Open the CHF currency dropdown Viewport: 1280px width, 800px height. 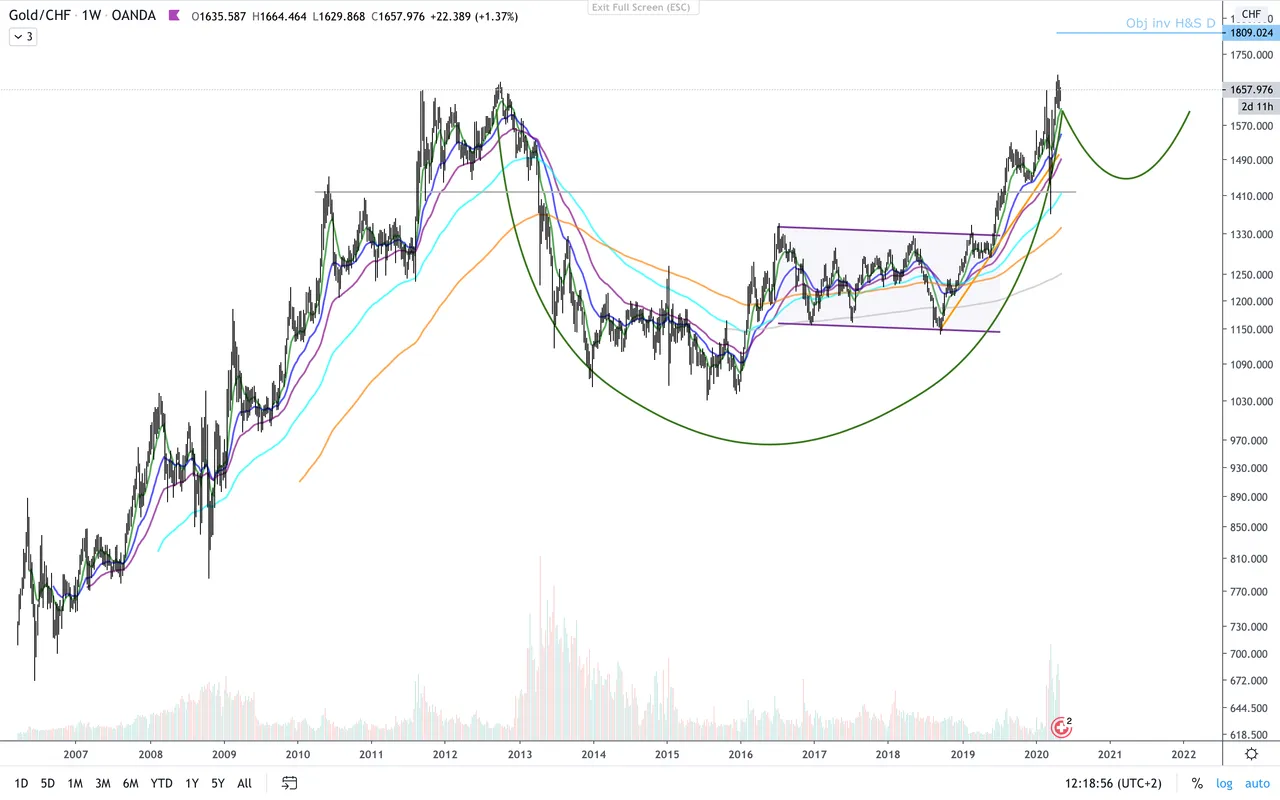tap(1251, 14)
